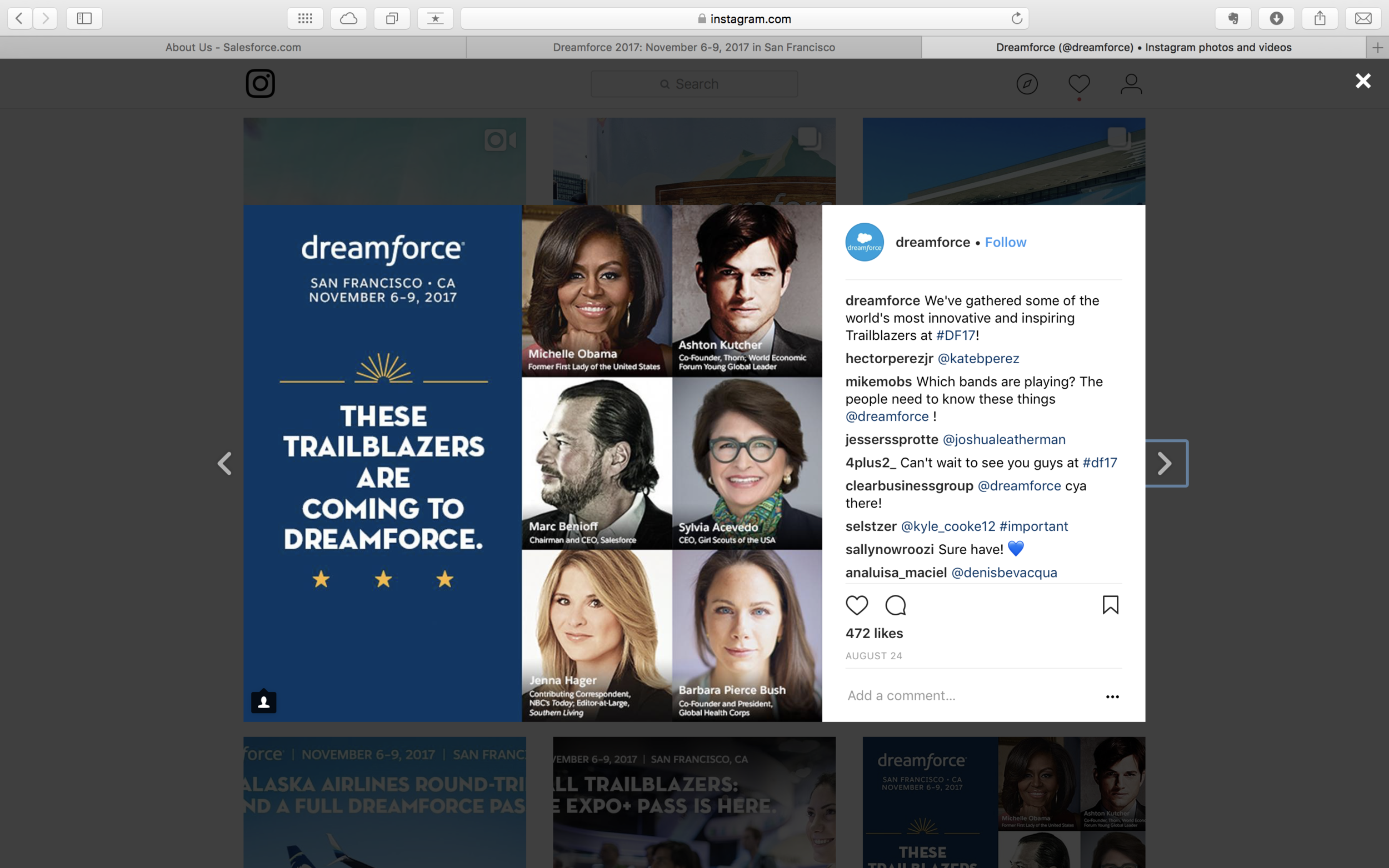The width and height of the screenshot is (1389, 868).
Task: Open comments via the speech bubble icon
Action: point(895,605)
